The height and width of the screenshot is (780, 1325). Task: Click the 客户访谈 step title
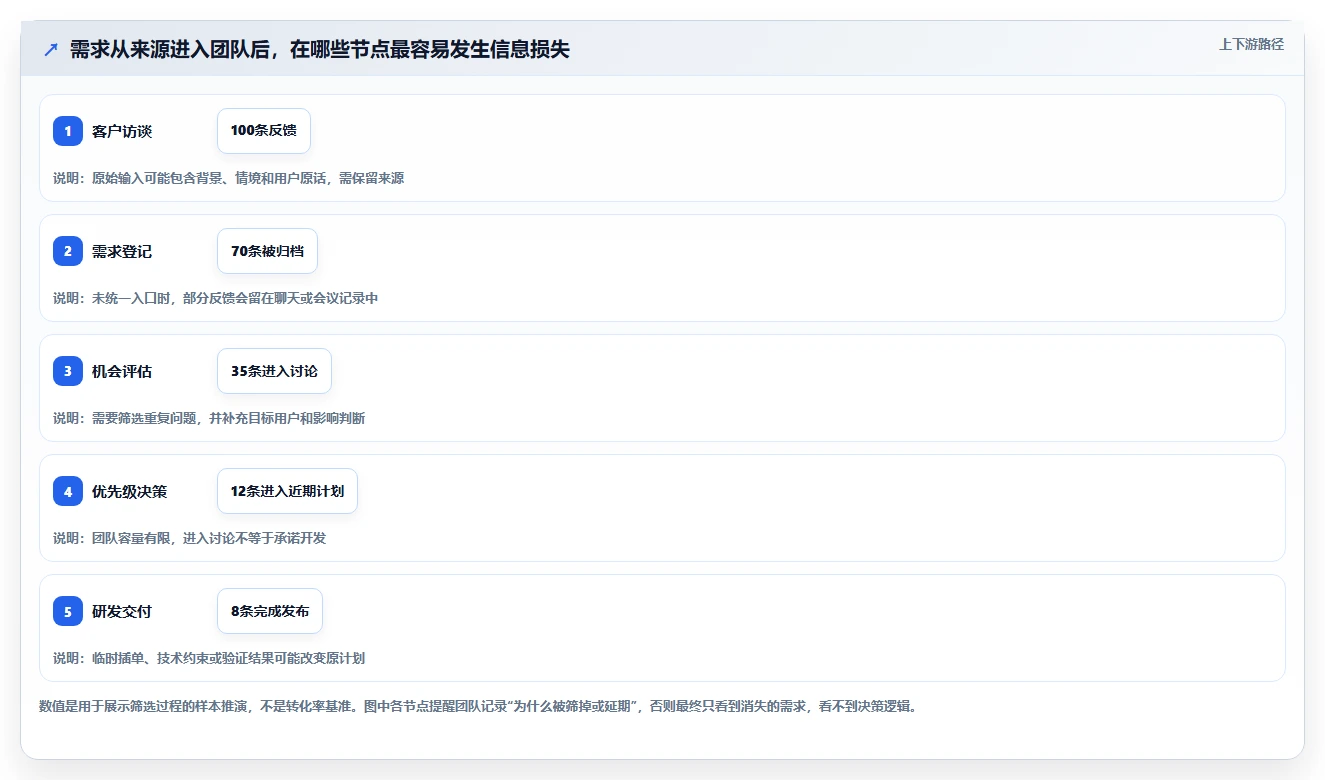(122, 131)
